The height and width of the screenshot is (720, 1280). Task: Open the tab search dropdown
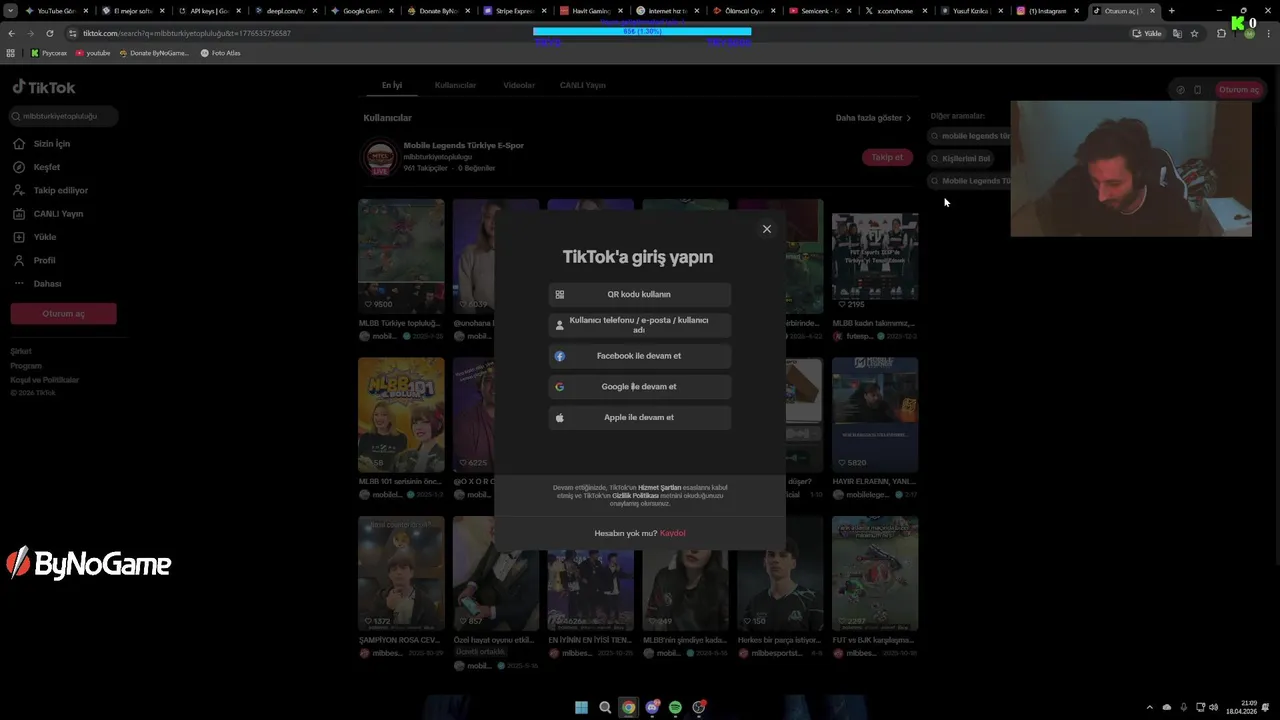(10, 11)
